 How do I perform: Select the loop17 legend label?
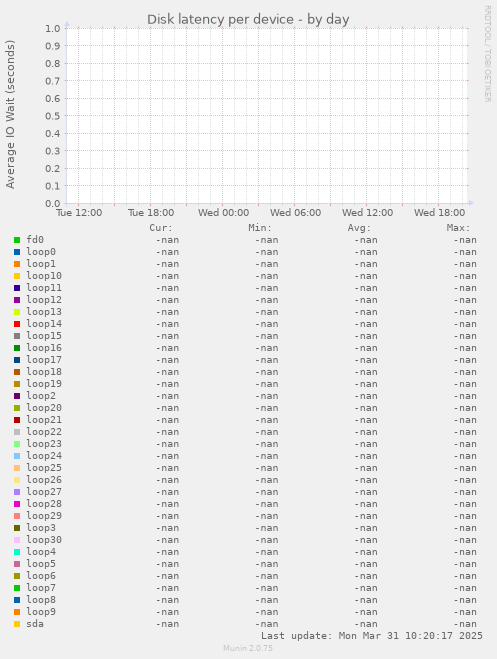44,360
